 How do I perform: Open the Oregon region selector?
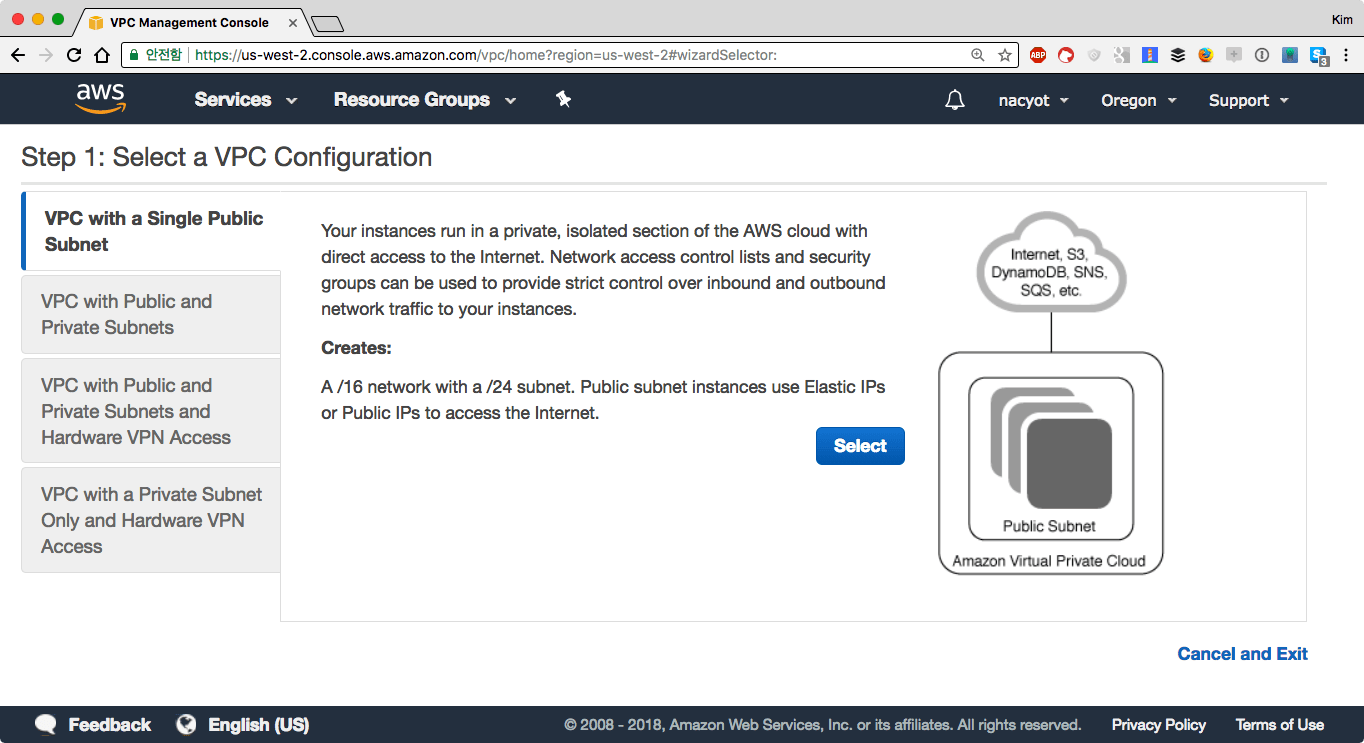pos(1138,100)
